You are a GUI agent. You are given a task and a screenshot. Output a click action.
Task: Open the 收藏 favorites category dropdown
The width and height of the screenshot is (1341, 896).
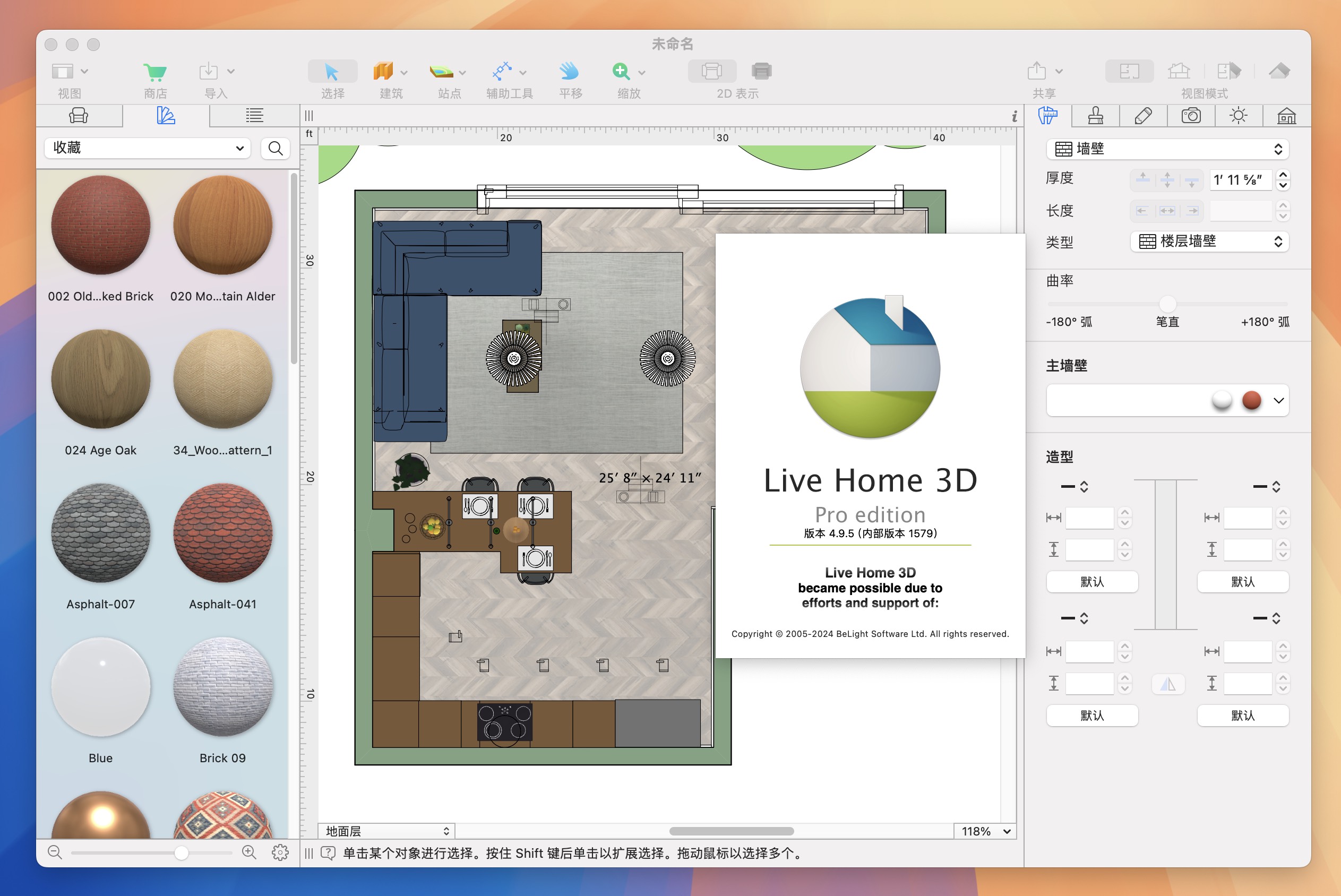pos(148,149)
